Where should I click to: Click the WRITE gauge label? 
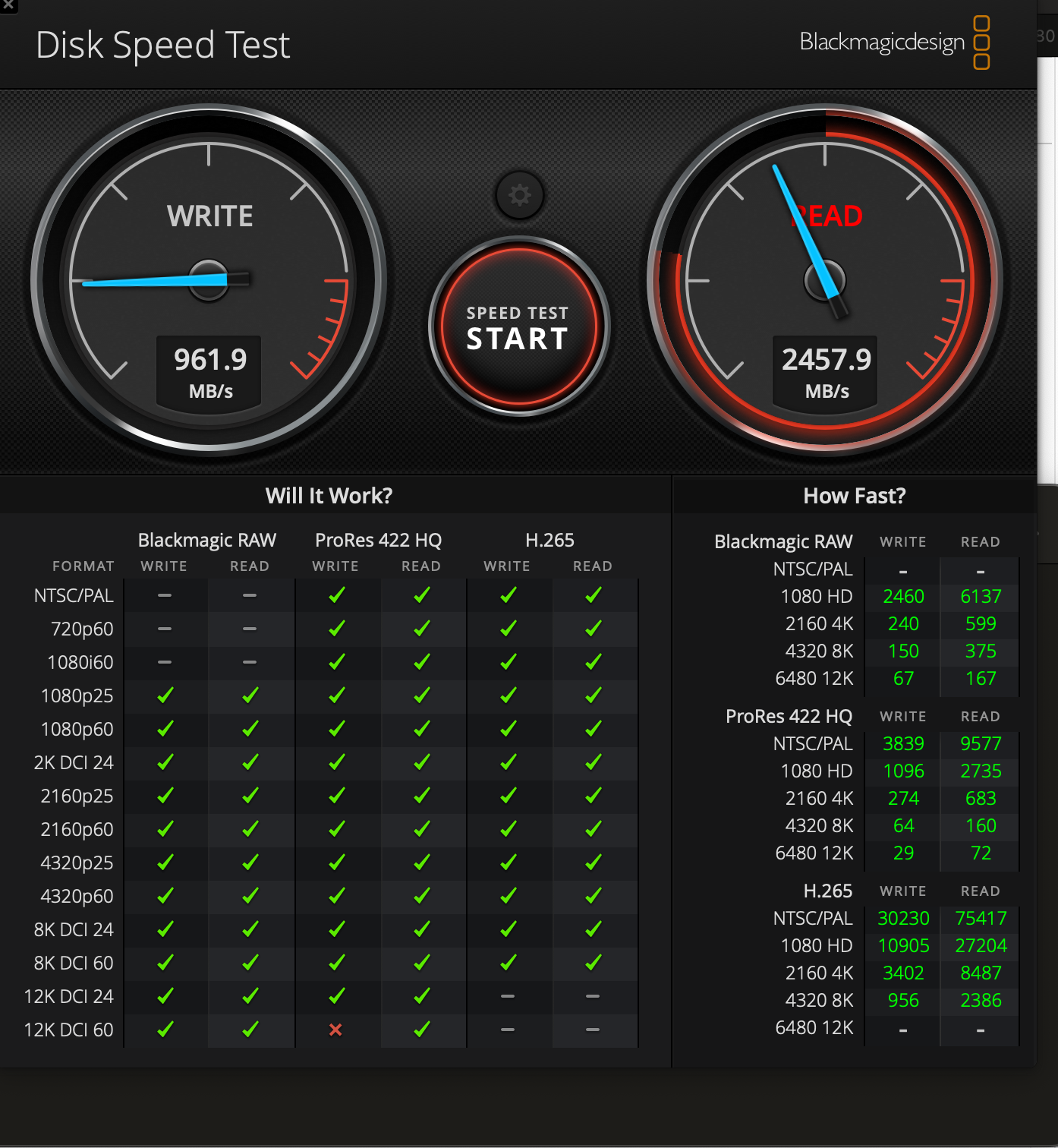[209, 216]
